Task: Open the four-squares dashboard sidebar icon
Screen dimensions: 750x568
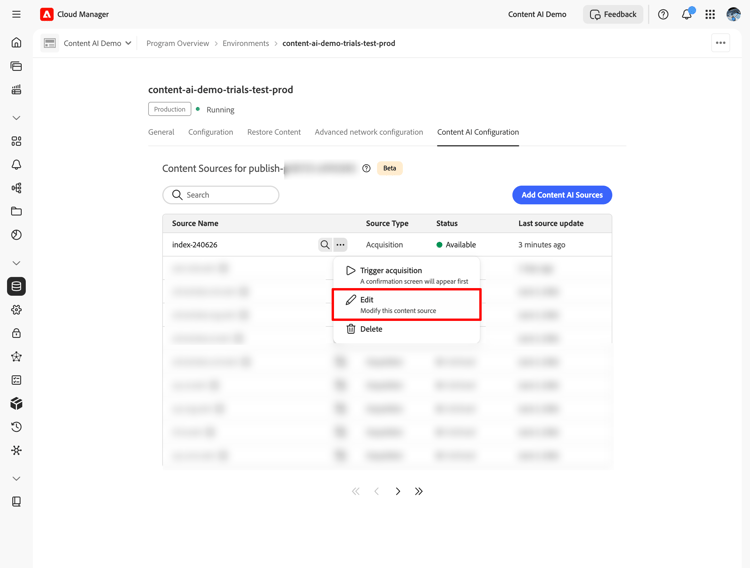Action: [x=16, y=141]
